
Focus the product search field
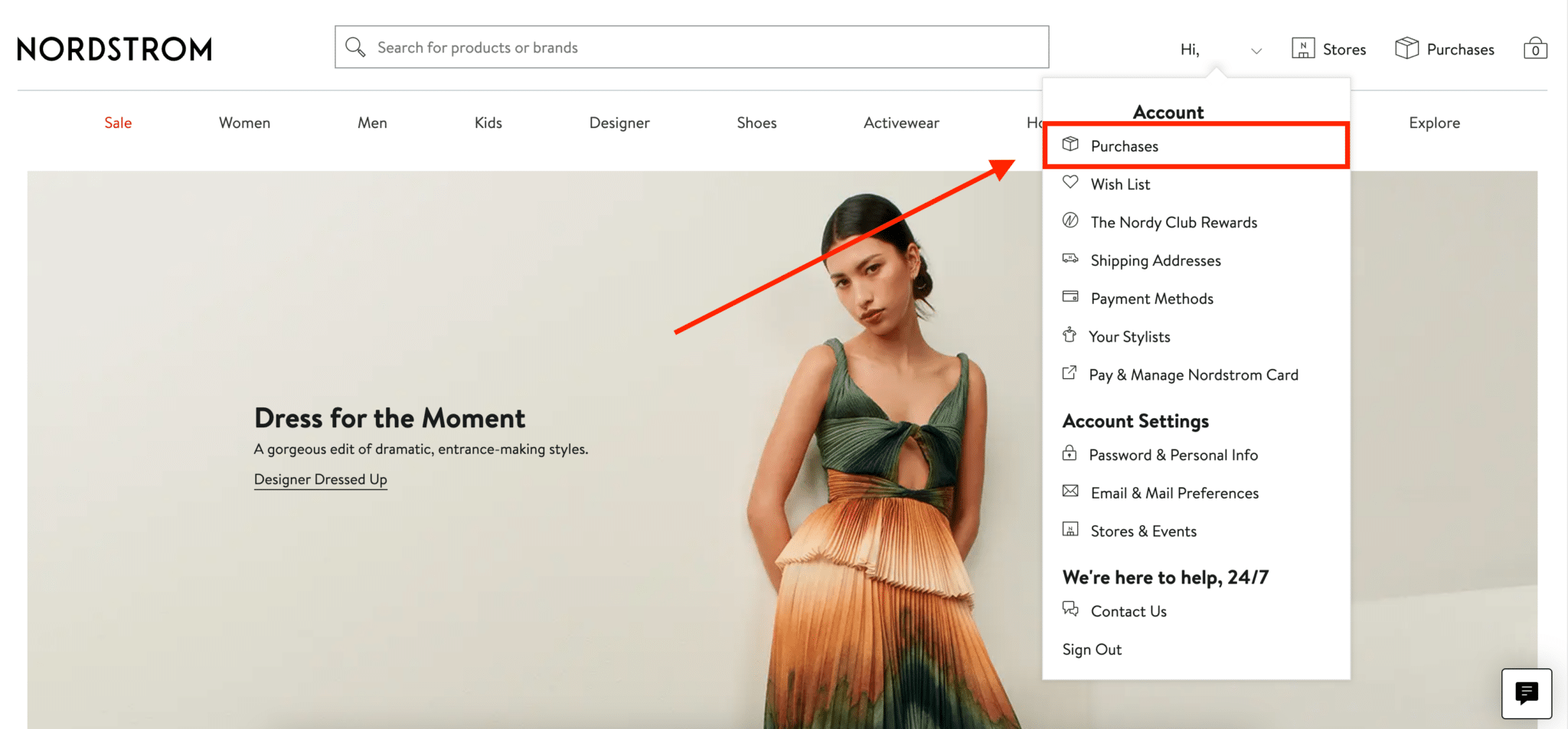691,47
